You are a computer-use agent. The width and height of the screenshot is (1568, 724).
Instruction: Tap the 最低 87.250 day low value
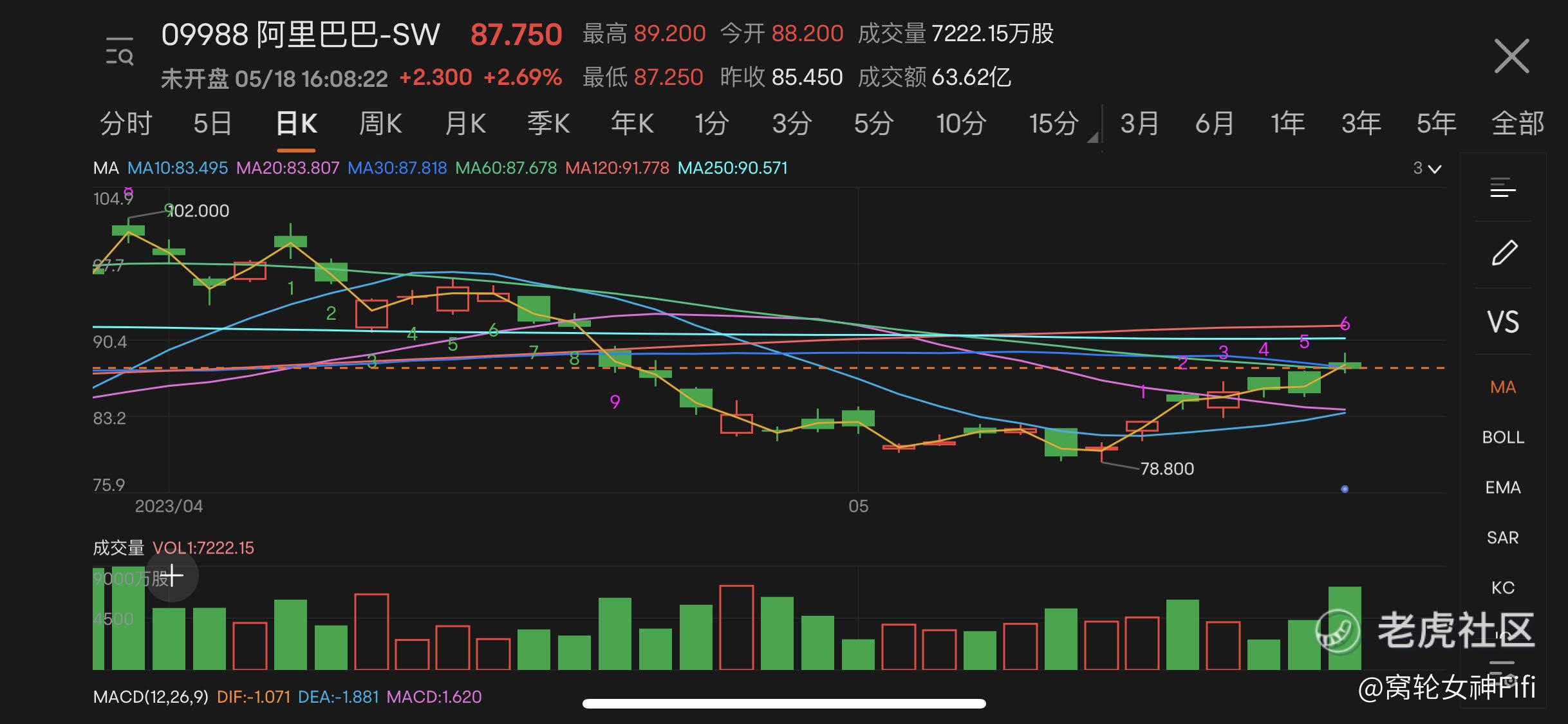tap(643, 77)
